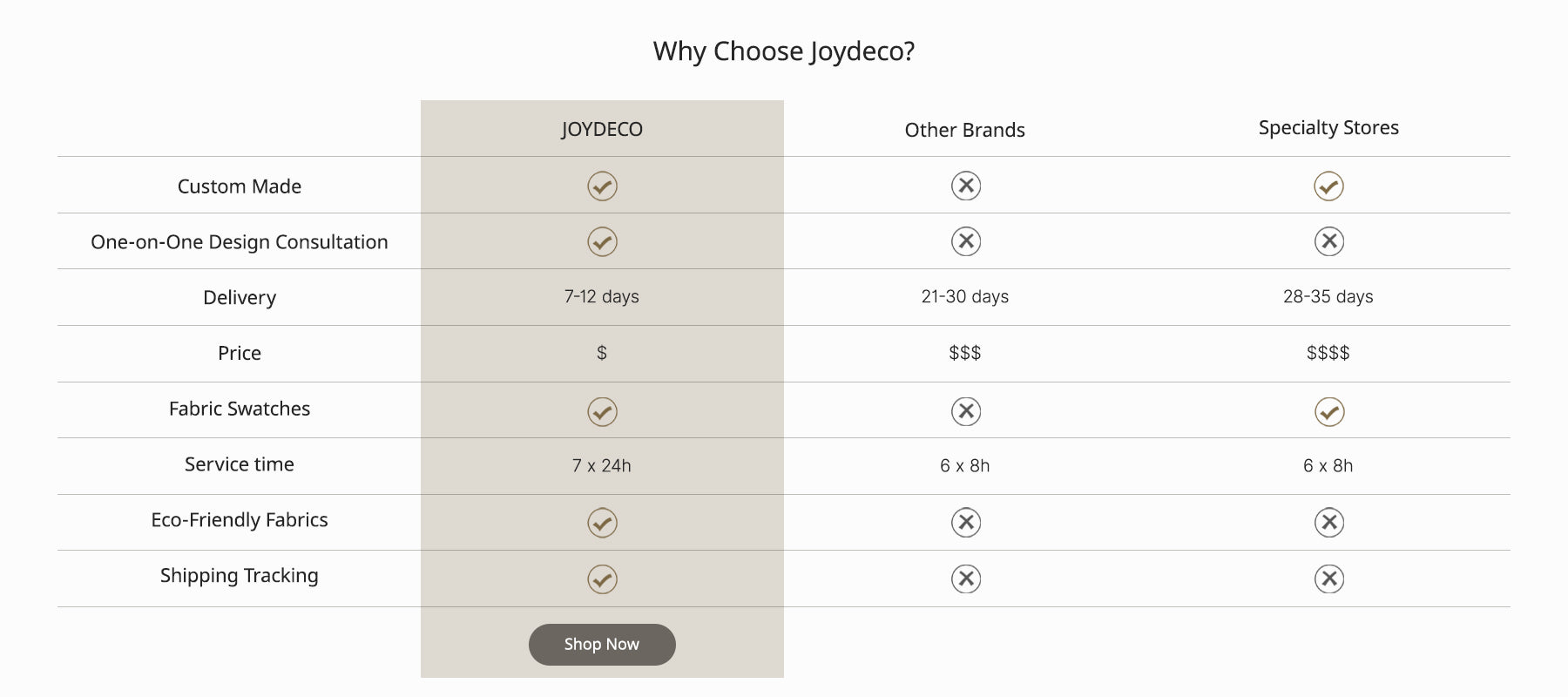Click Other Brands Fabric Swatches cross icon

965,411
